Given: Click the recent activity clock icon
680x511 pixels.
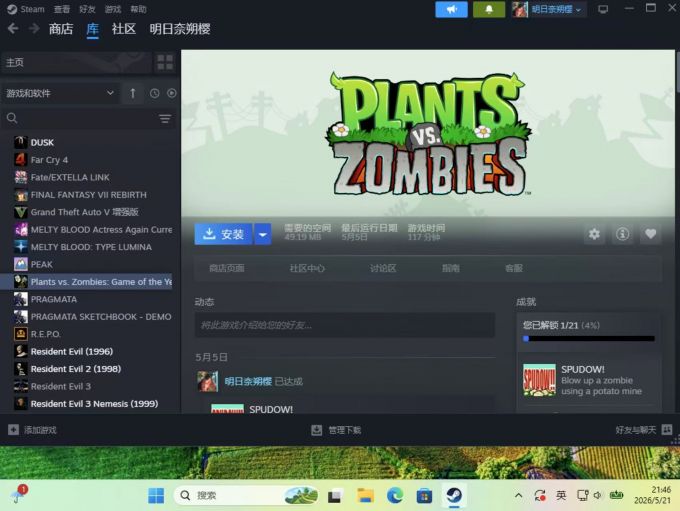Looking at the screenshot, I should [x=154, y=93].
